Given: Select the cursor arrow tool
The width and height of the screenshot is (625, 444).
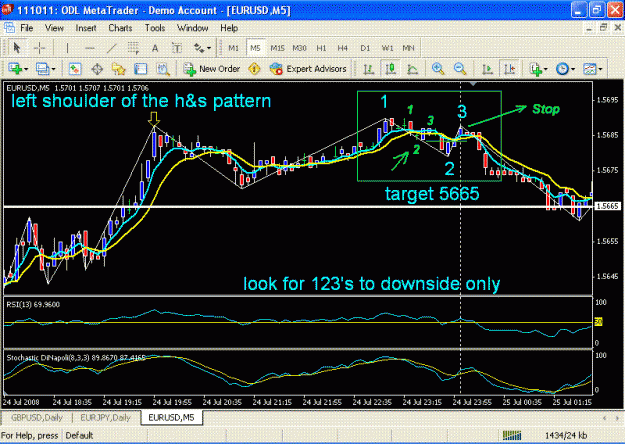Looking at the screenshot, I should tap(16, 48).
